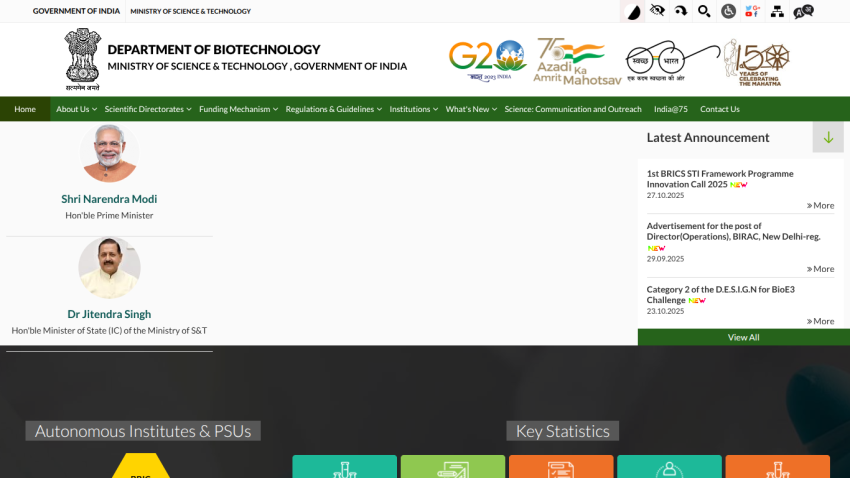Click the Dr Jitendra Singh name link
This screenshot has width=850, height=478.
pos(109,314)
